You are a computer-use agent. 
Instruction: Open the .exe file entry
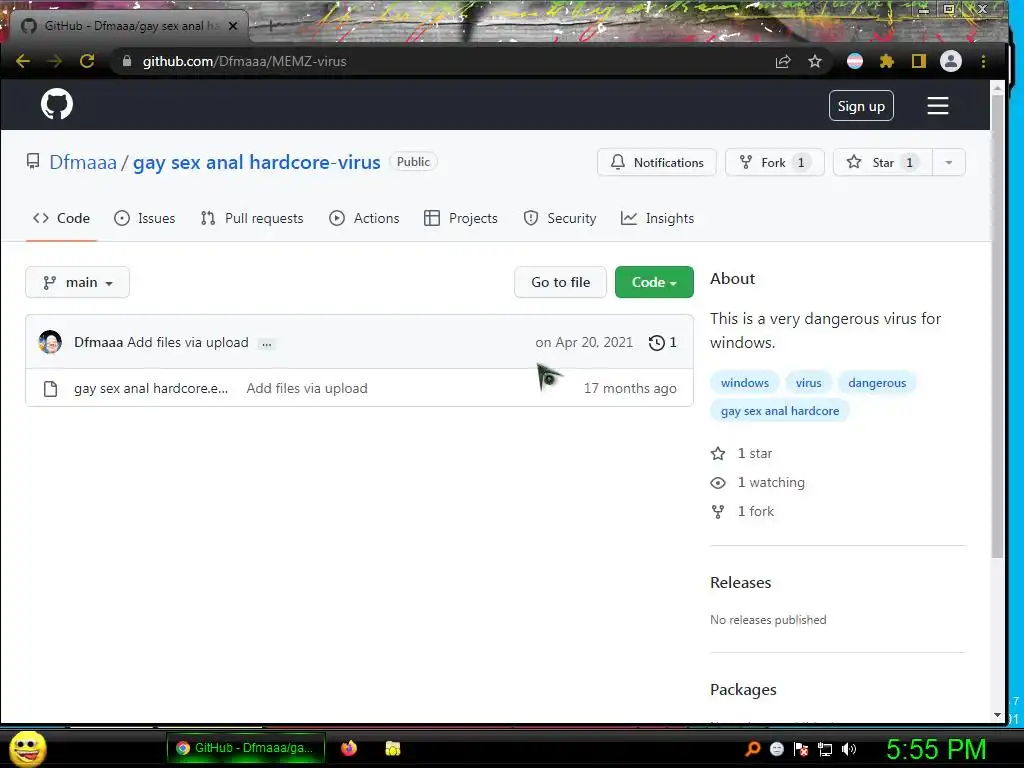tap(151, 389)
